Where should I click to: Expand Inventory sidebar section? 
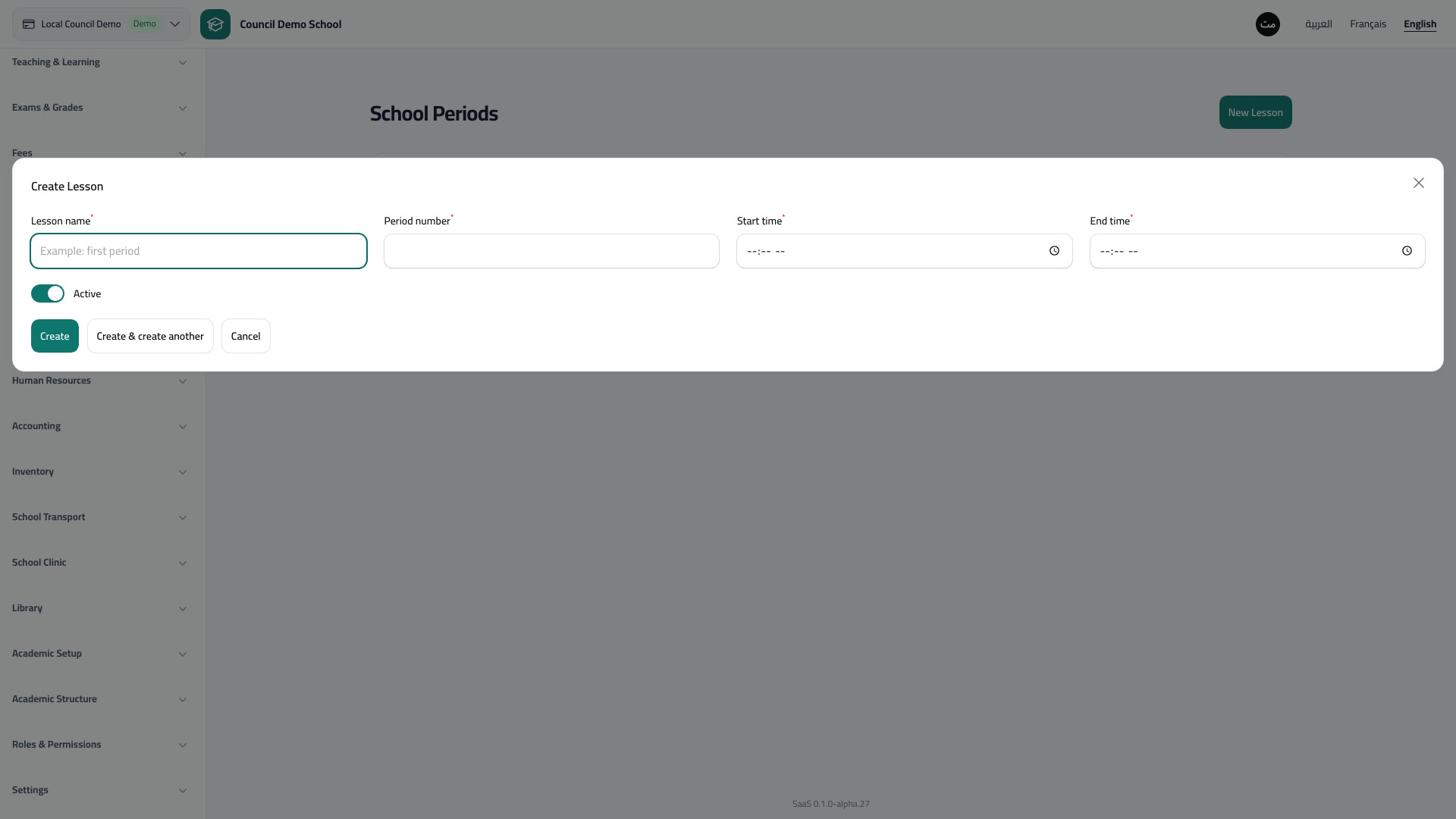[99, 472]
